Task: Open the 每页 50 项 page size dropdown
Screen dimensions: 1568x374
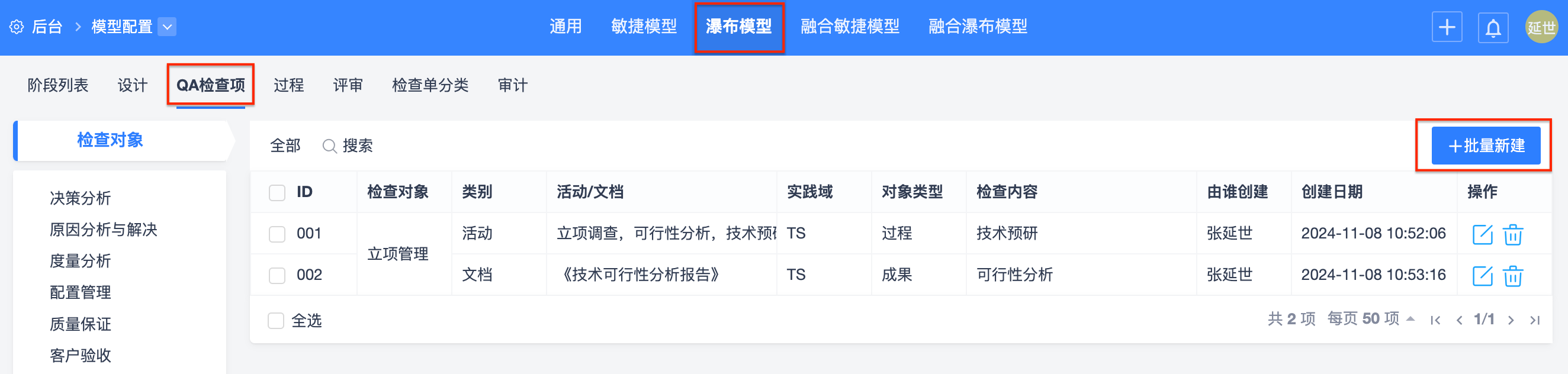Action: (x=1370, y=318)
